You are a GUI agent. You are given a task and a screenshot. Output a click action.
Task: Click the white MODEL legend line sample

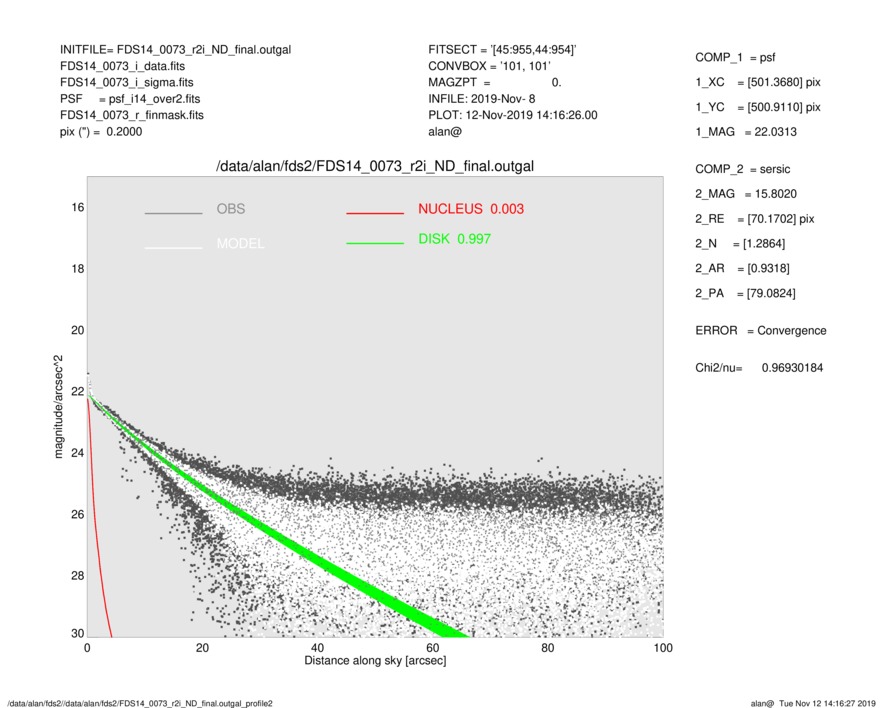[173, 248]
